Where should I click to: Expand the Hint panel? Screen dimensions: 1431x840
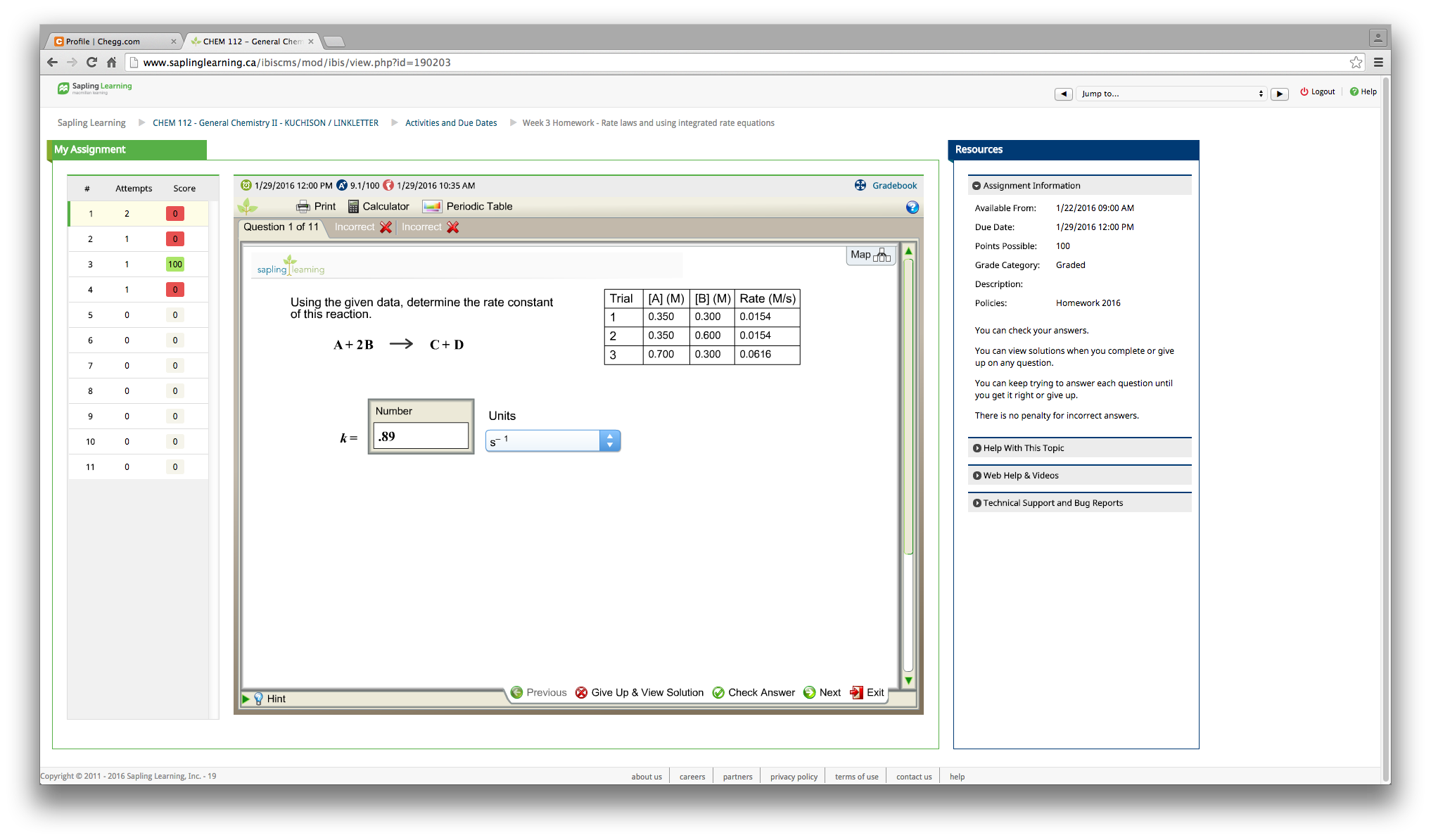pyautogui.click(x=267, y=699)
